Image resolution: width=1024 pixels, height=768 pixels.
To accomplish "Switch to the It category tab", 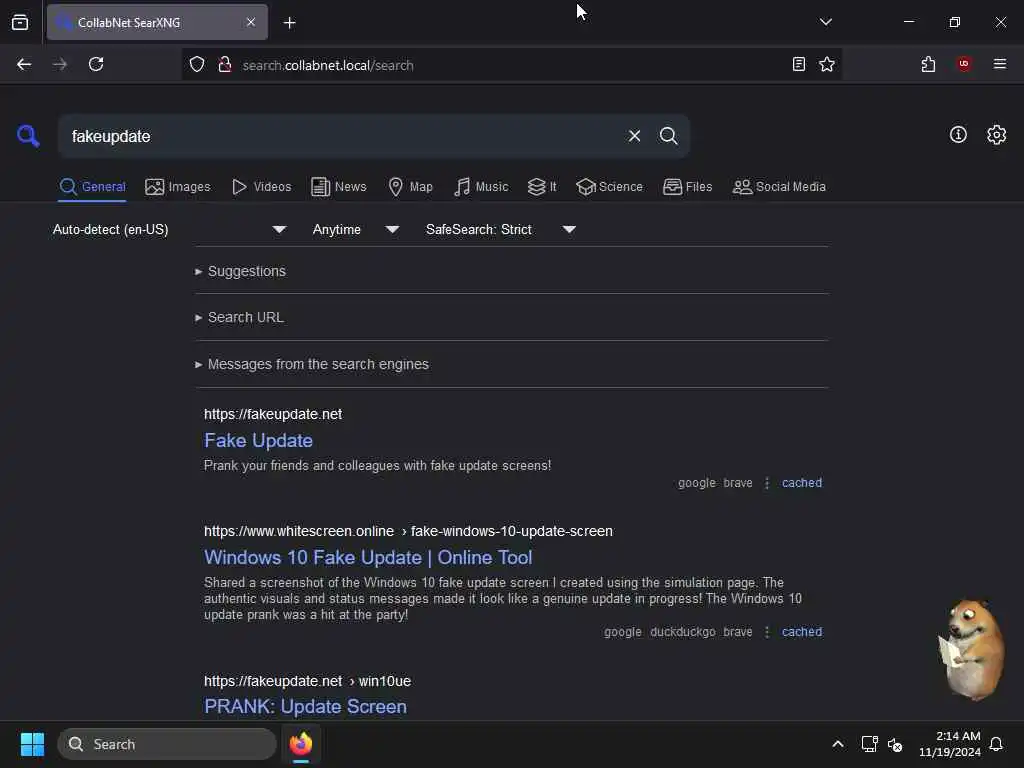I will coord(542,187).
